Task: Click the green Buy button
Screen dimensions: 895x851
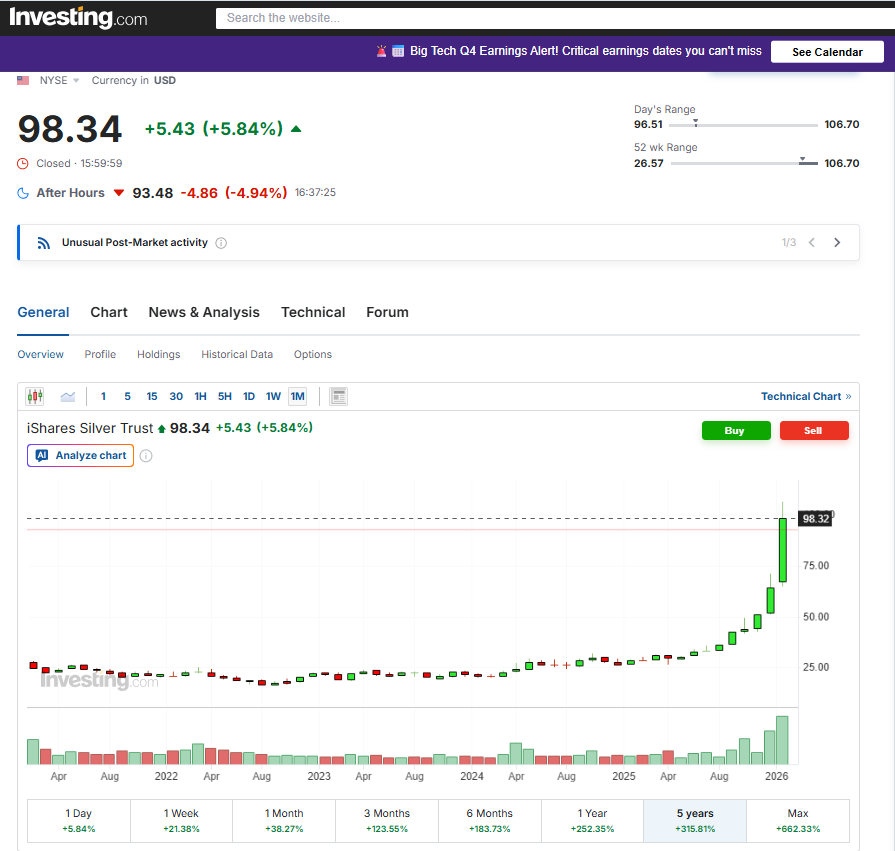Action: coord(736,431)
